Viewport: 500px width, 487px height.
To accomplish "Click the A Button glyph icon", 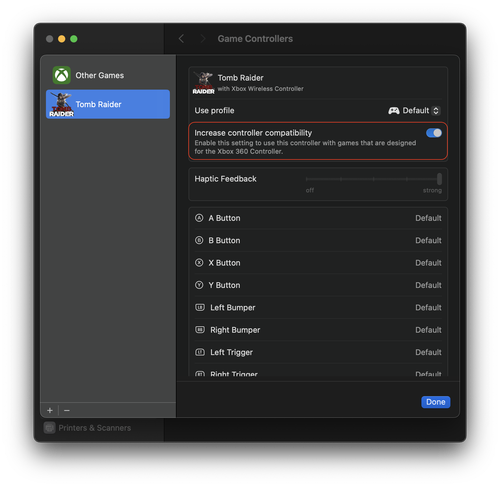I will [x=199, y=218].
